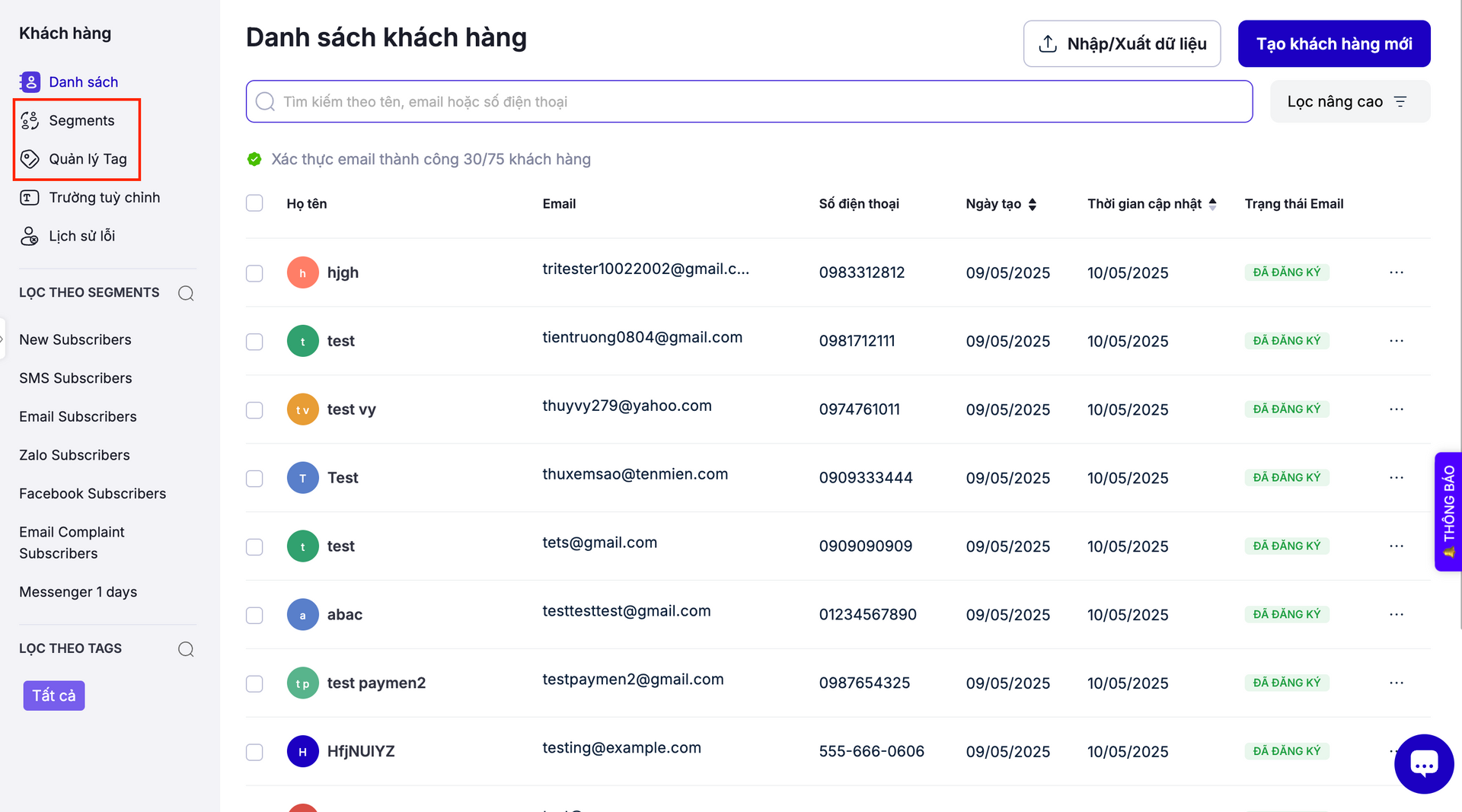Expand Lọc nâng cao advanced filter
Image resolution: width=1462 pixels, height=812 pixels.
(x=1349, y=102)
